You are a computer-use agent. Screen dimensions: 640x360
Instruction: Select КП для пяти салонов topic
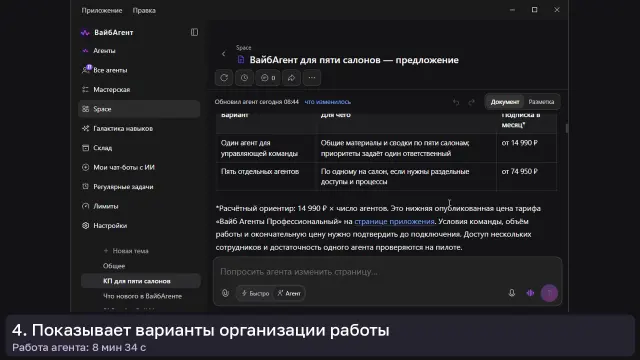coord(140,281)
